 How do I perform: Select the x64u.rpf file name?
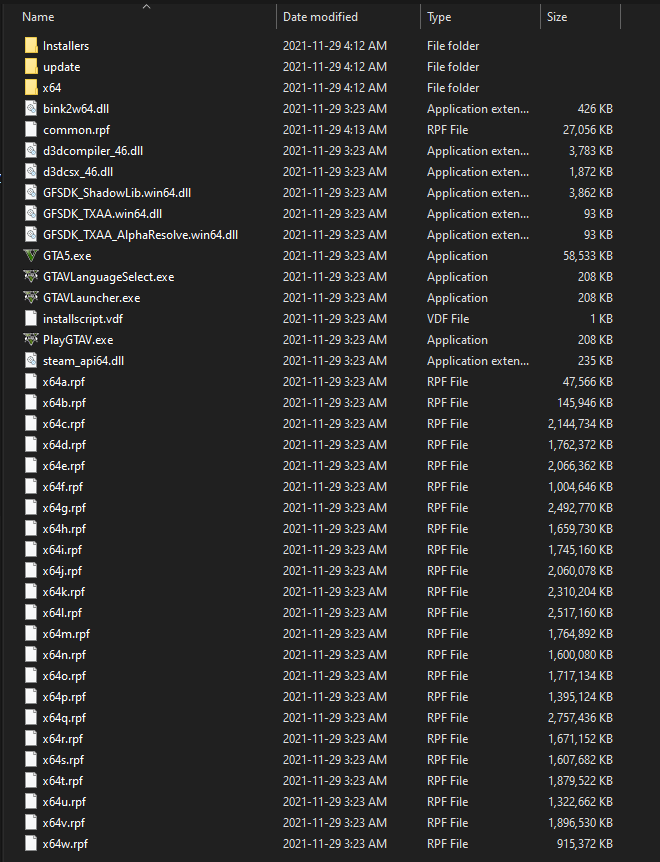64,802
